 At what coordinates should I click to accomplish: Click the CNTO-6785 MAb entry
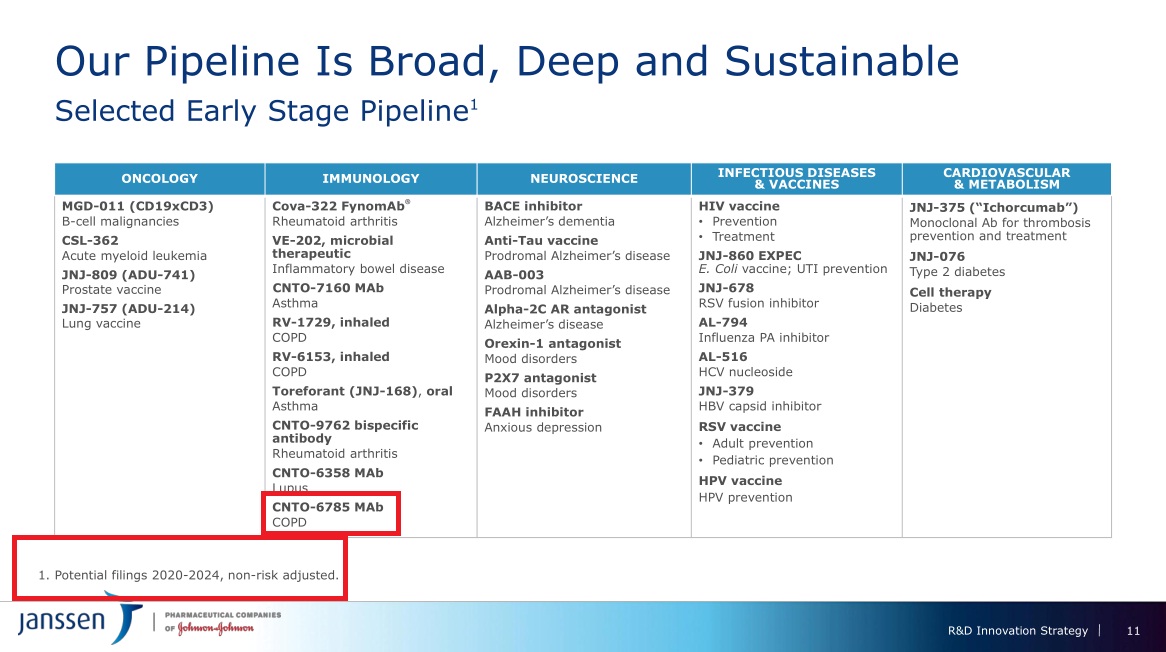coord(328,514)
